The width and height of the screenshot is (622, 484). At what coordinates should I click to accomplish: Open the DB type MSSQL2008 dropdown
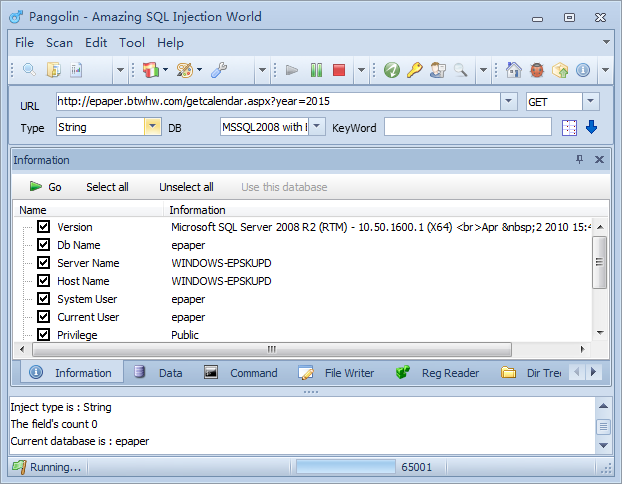point(317,127)
